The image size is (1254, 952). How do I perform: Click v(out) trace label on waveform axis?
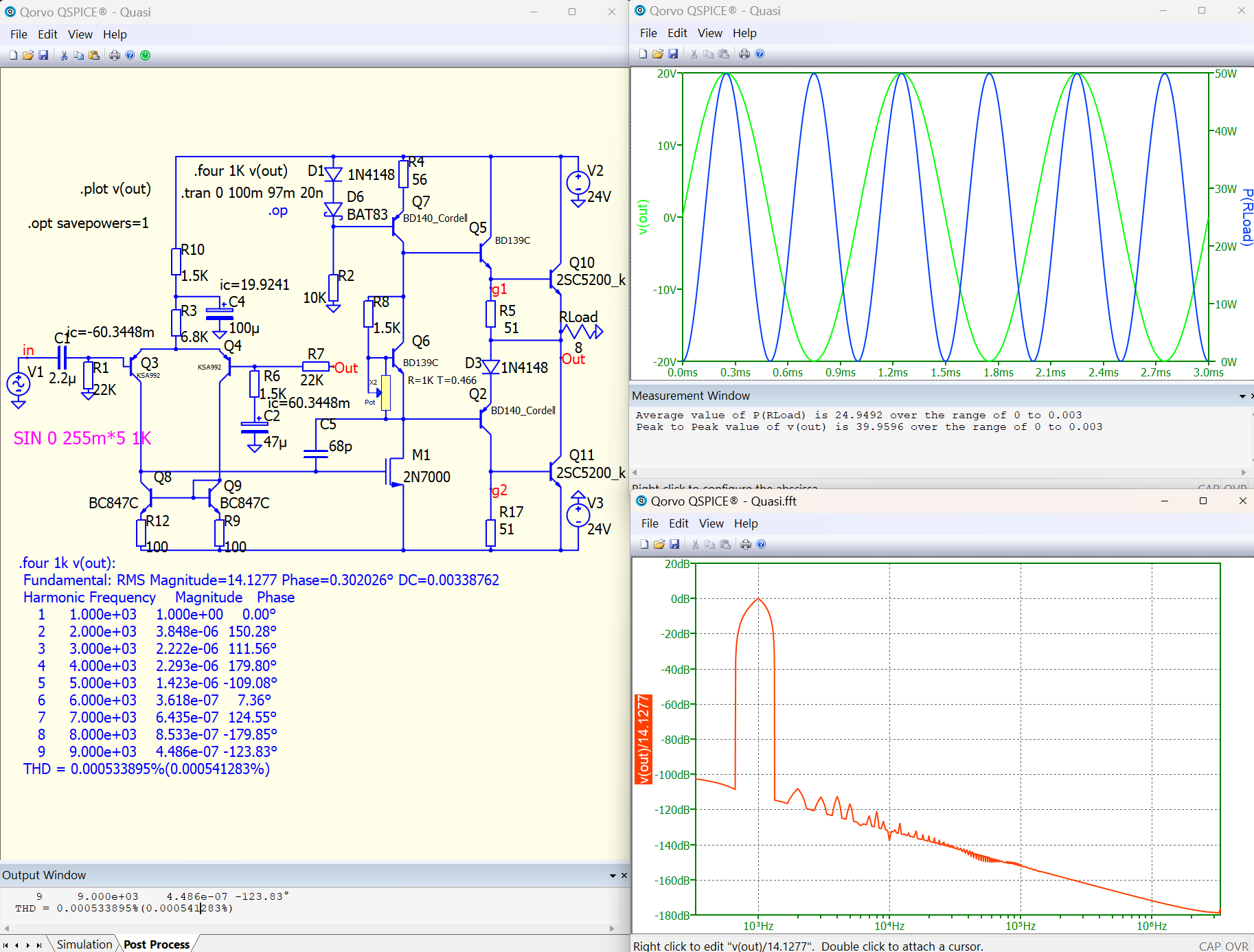pos(643,218)
